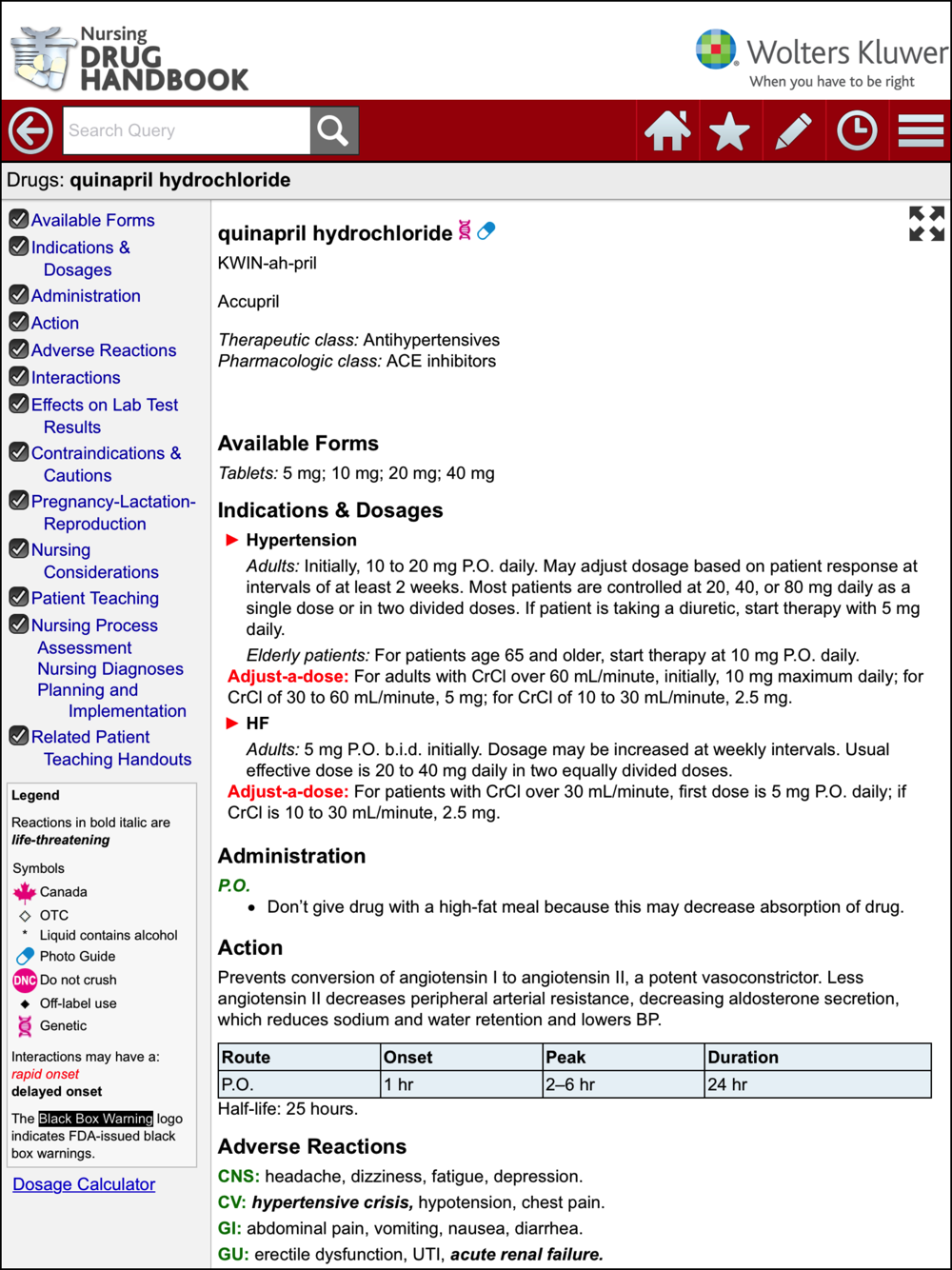952x1270 pixels.
Task: Select the Onset column header
Action: point(461,1058)
